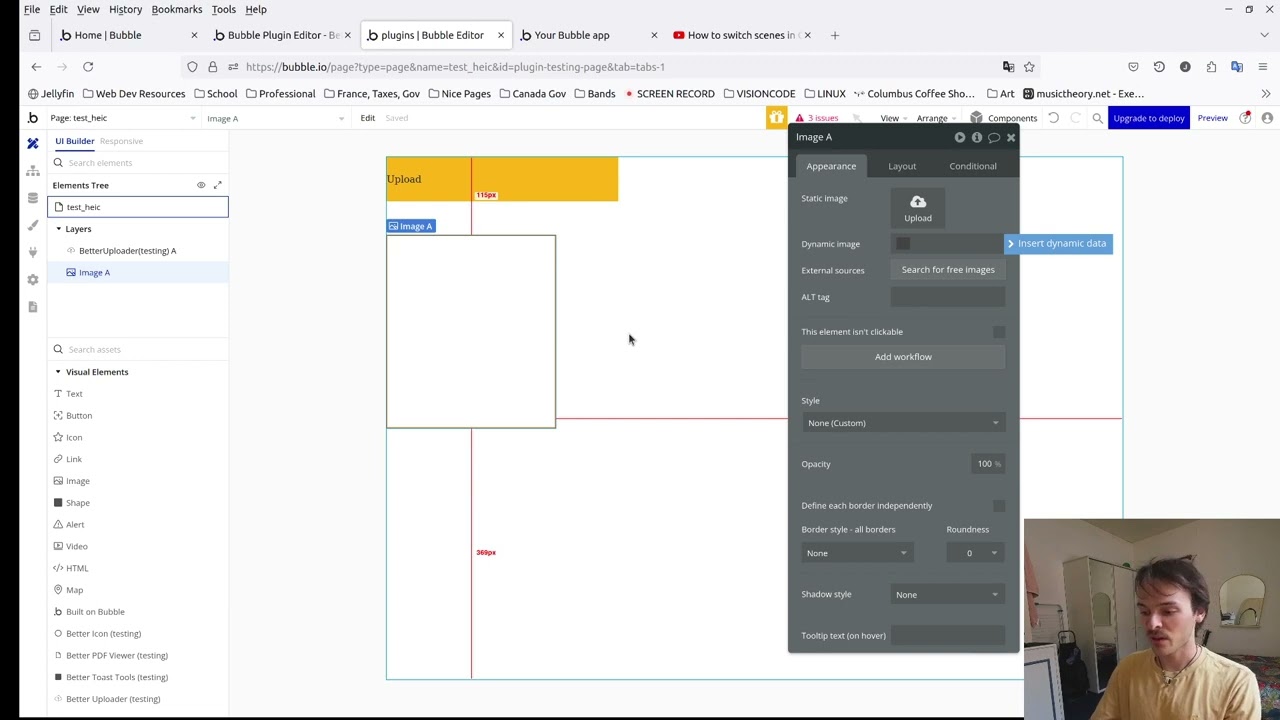Close the Image A property panel
This screenshot has height=720, width=1280.
pos(1010,137)
